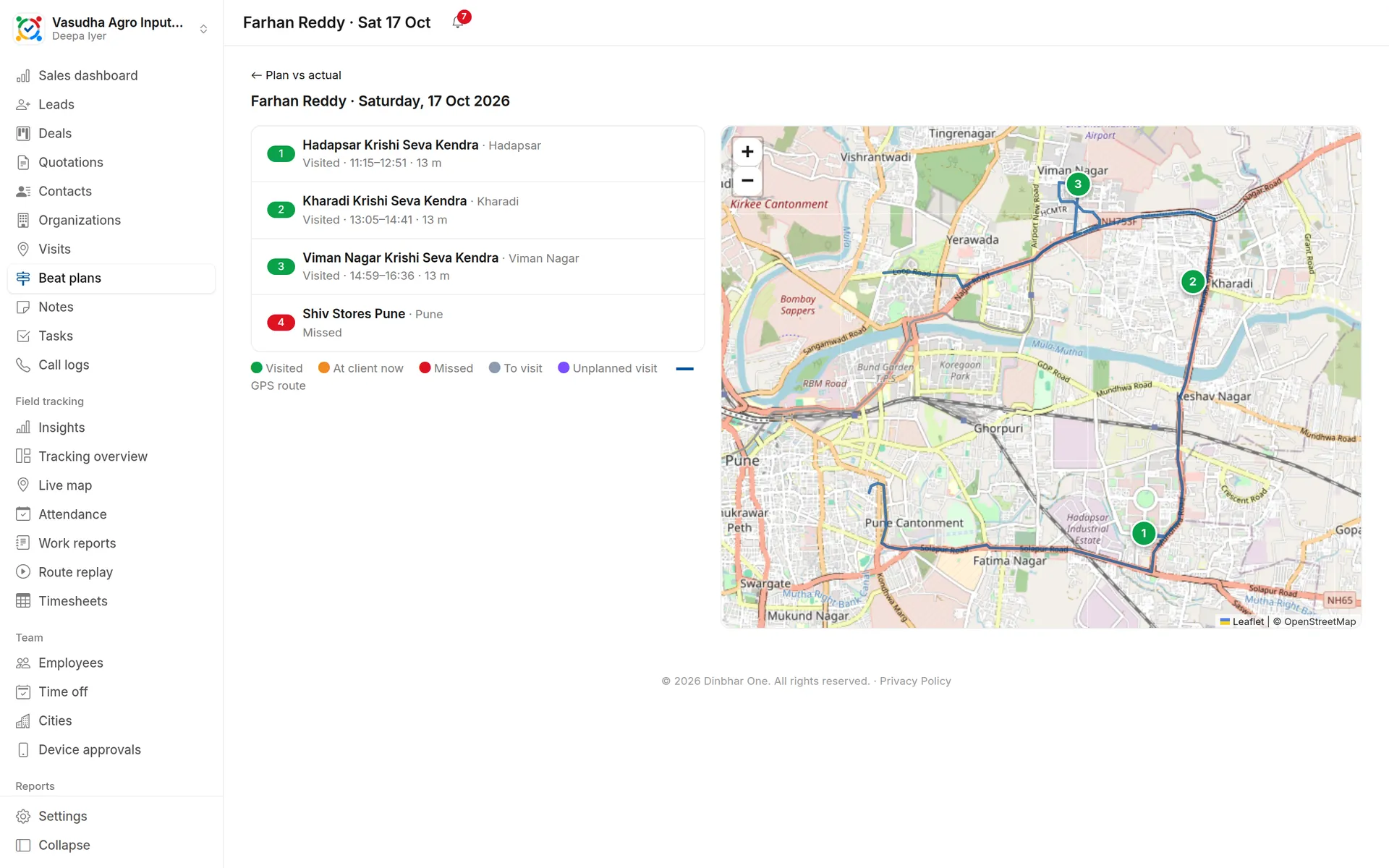
Task: Expand the organization switcher chevron
Action: pyautogui.click(x=203, y=29)
